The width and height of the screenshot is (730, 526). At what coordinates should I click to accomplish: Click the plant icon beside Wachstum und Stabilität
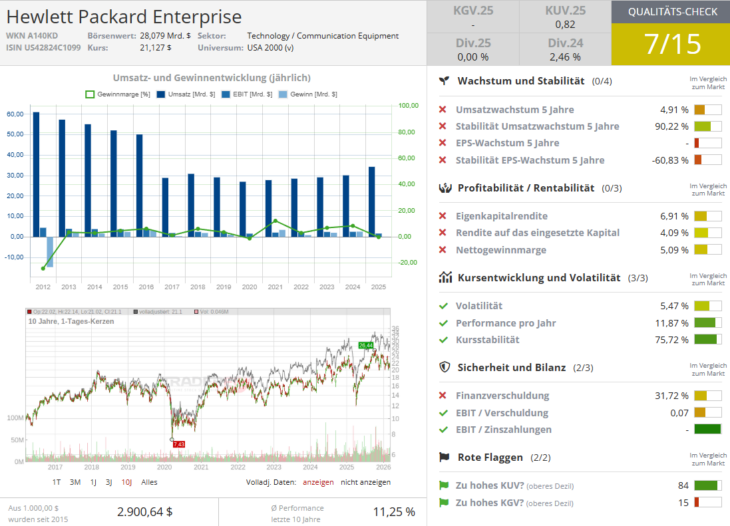tap(443, 80)
